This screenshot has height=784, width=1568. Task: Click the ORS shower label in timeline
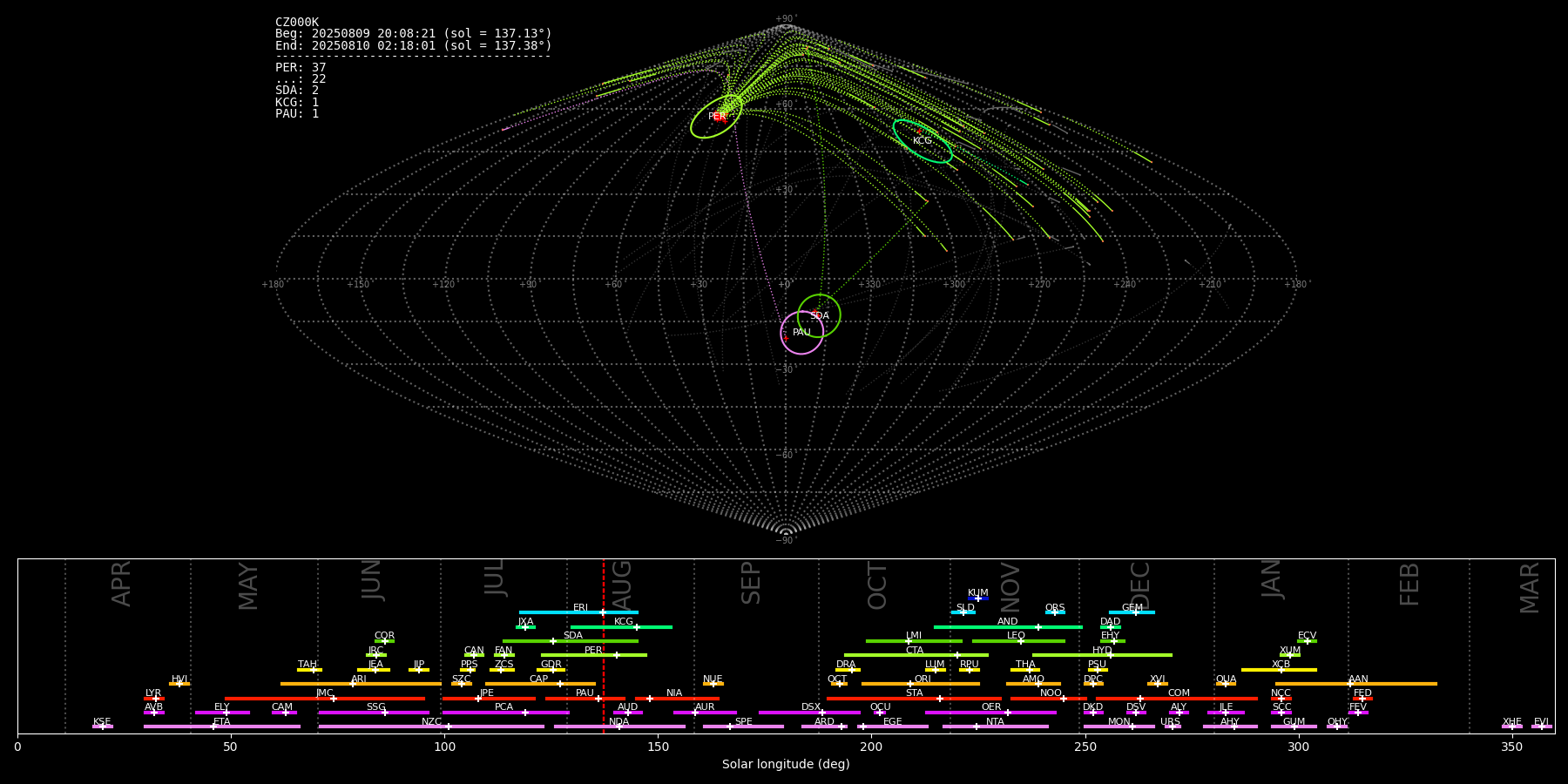[1055, 608]
